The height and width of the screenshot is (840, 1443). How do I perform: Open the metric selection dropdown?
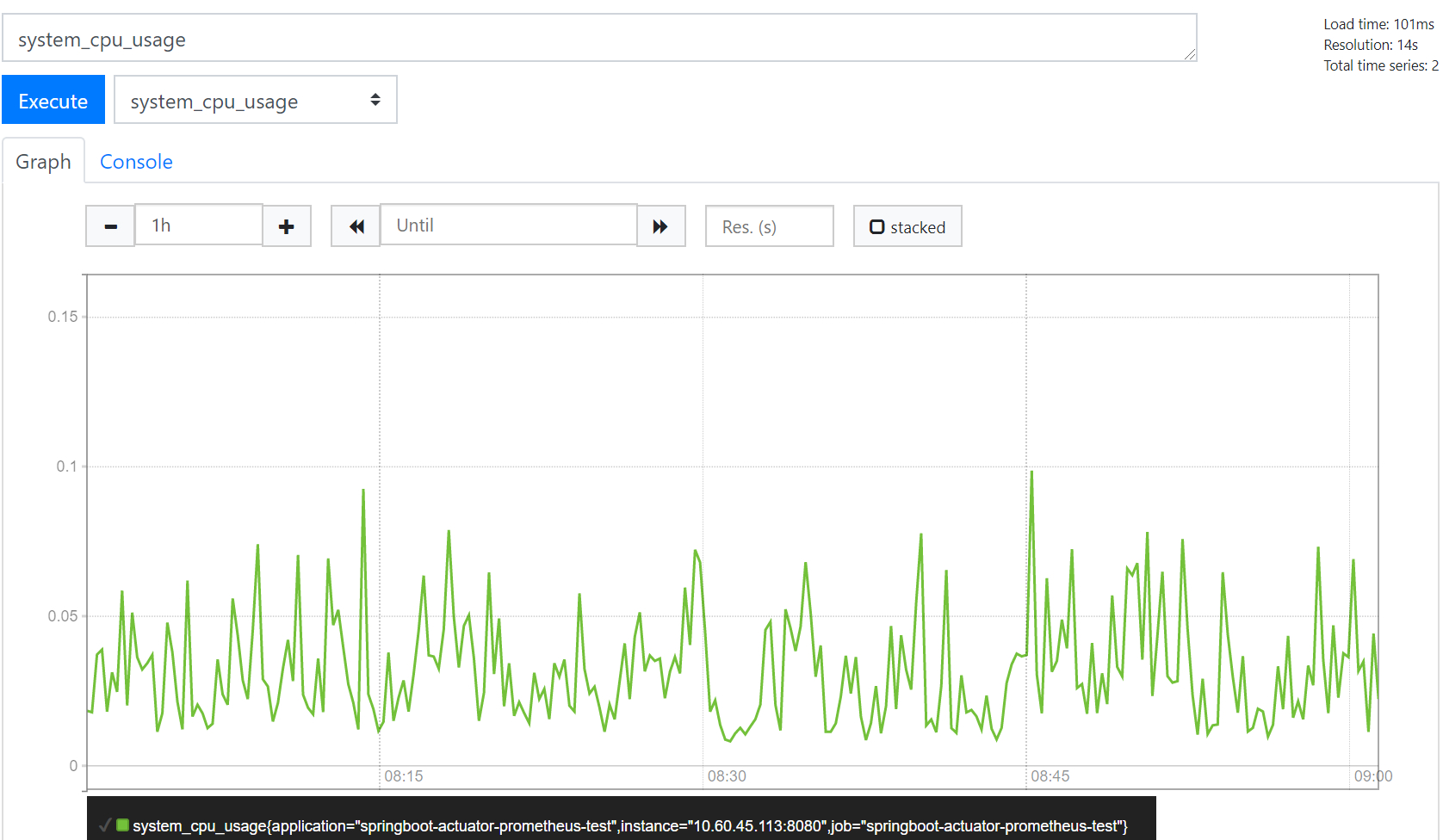pos(256,100)
